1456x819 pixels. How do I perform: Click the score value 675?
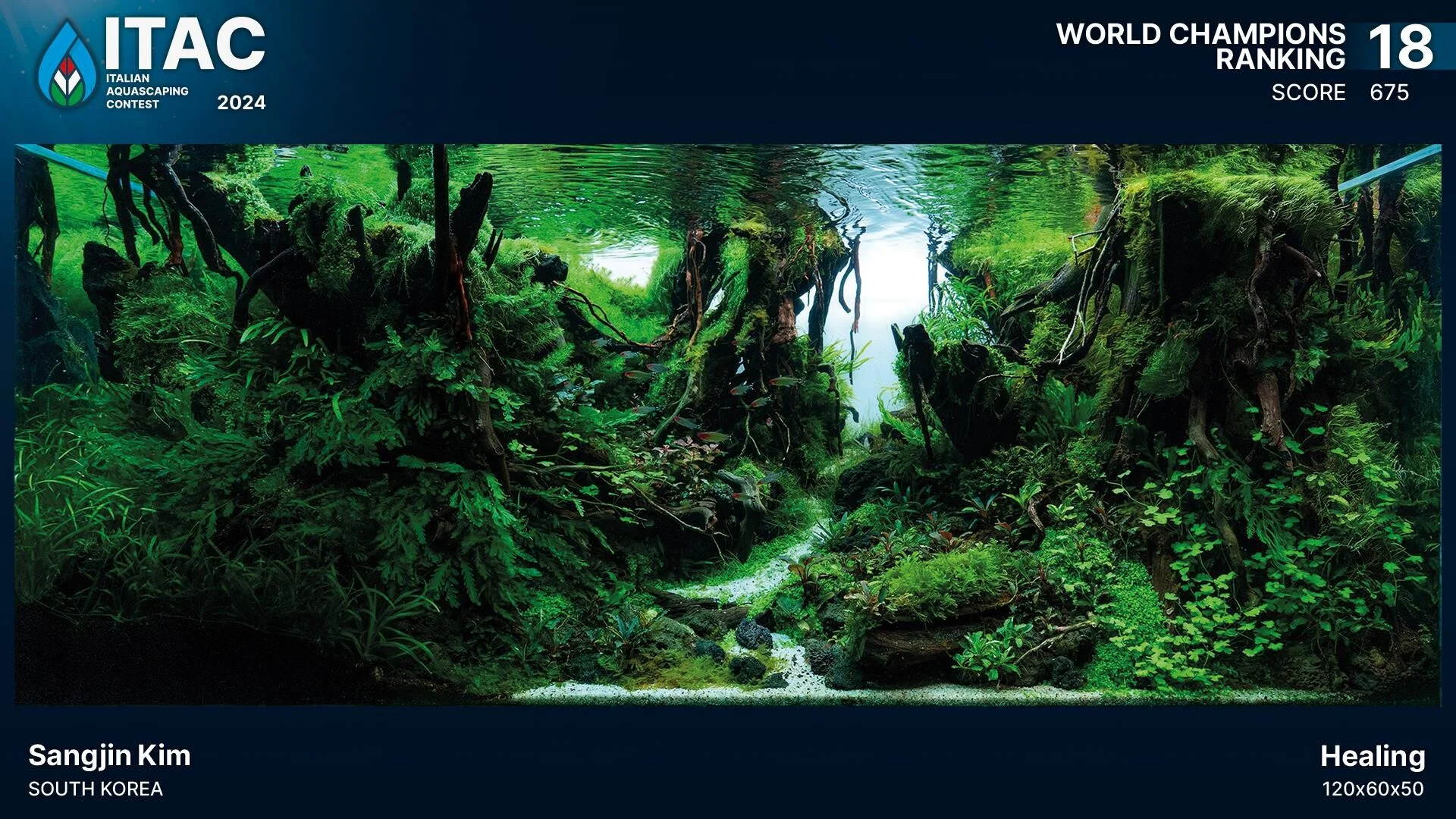click(1389, 93)
